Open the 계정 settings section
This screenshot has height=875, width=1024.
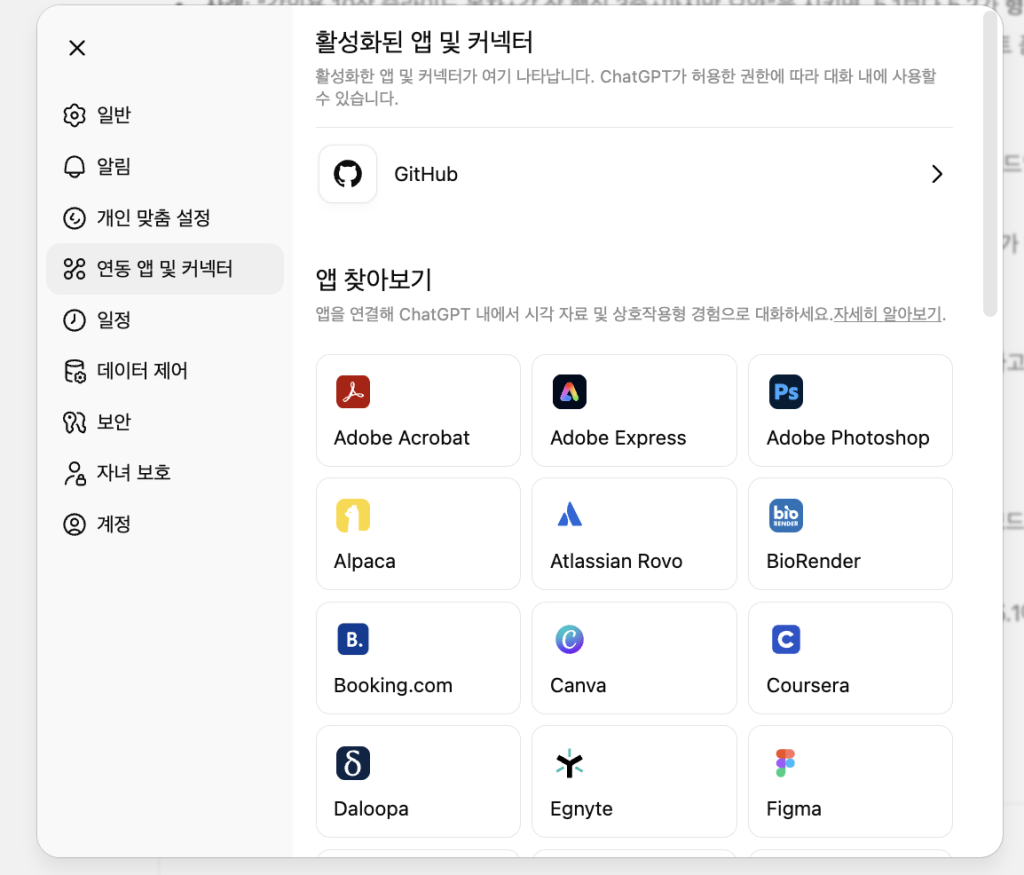[165, 524]
